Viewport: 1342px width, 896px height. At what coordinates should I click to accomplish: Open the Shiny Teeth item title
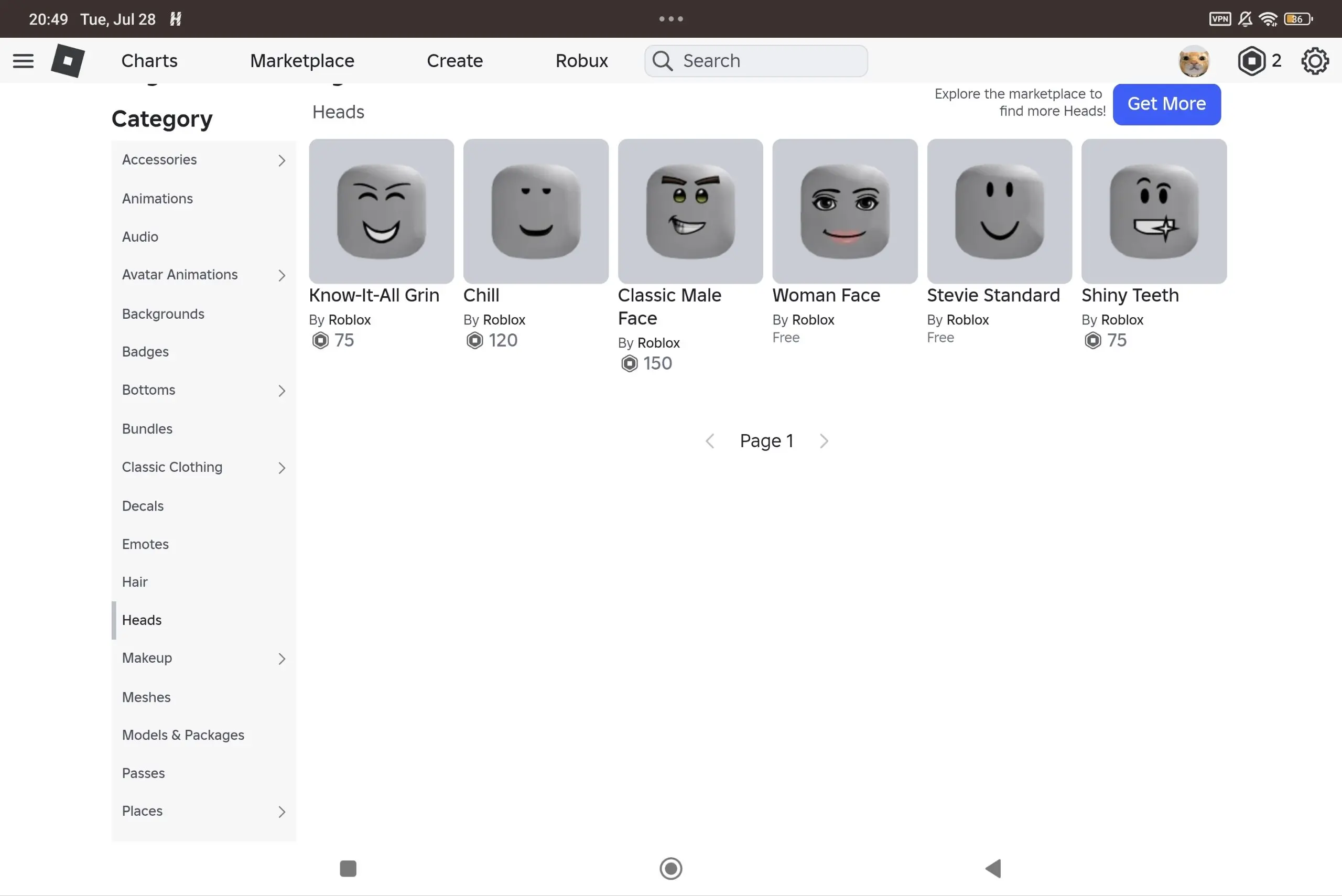pos(1130,295)
